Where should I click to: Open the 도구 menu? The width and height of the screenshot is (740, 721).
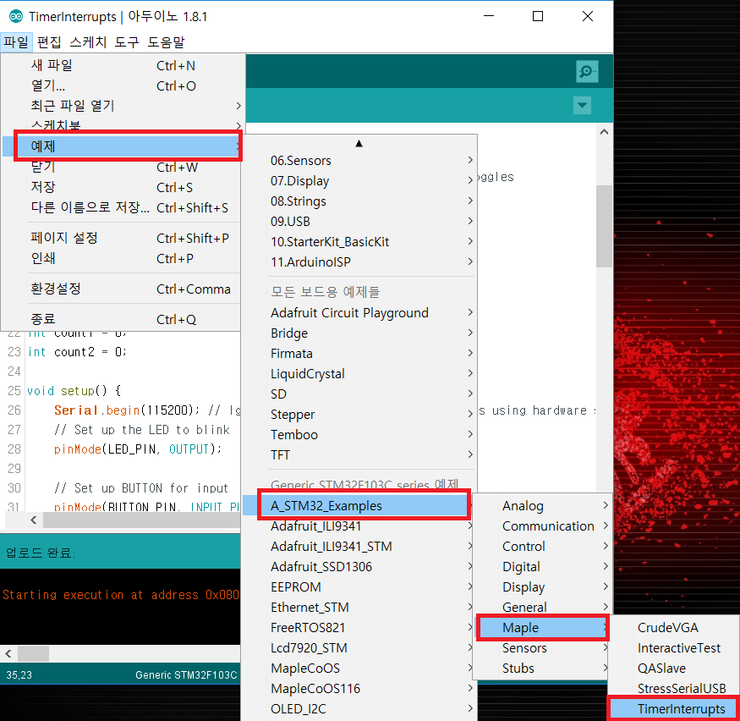126,42
